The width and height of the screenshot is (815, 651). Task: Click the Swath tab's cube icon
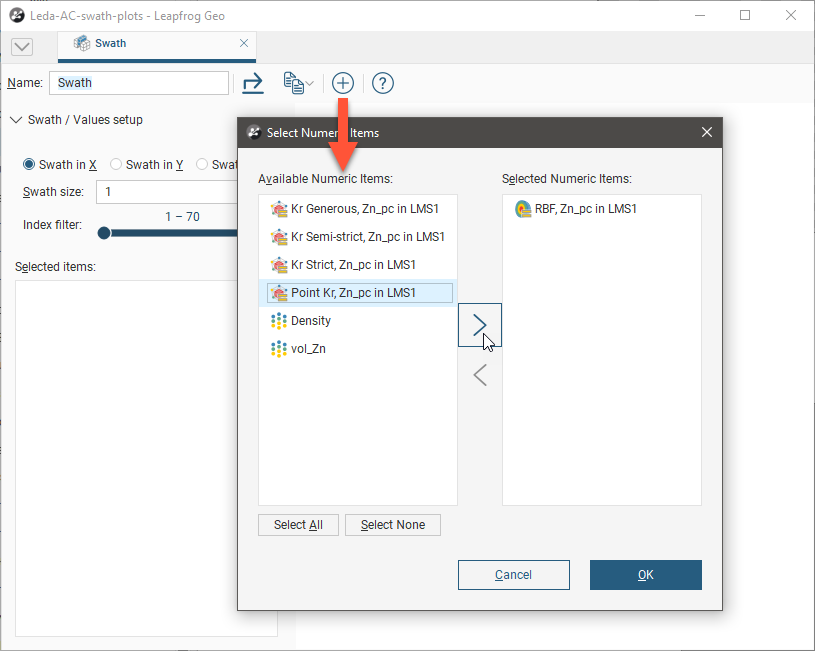(82, 43)
